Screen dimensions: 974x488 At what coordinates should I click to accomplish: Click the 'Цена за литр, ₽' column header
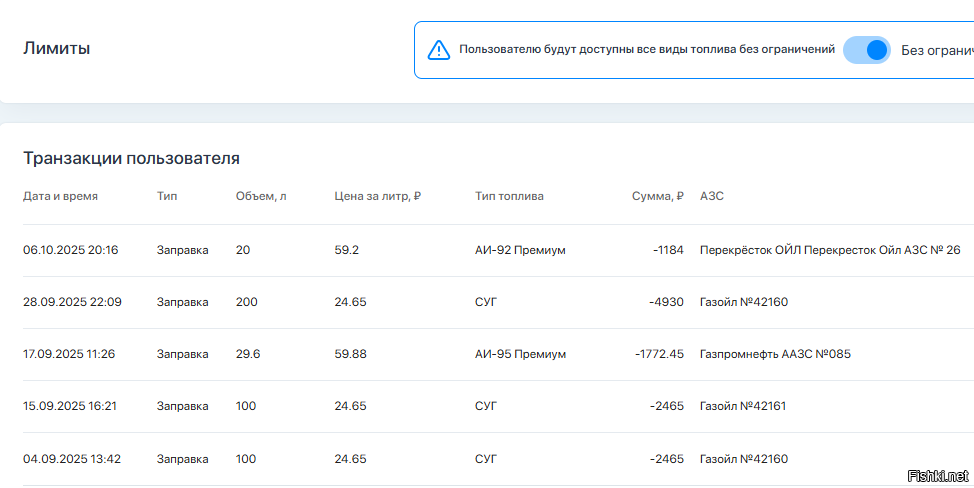click(377, 196)
